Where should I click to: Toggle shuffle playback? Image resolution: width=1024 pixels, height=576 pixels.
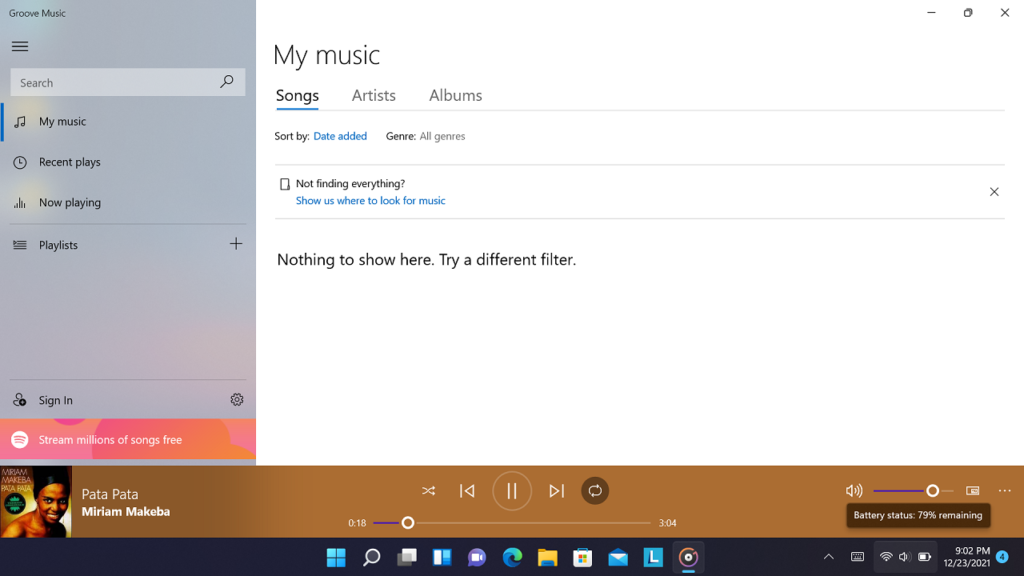coord(428,490)
